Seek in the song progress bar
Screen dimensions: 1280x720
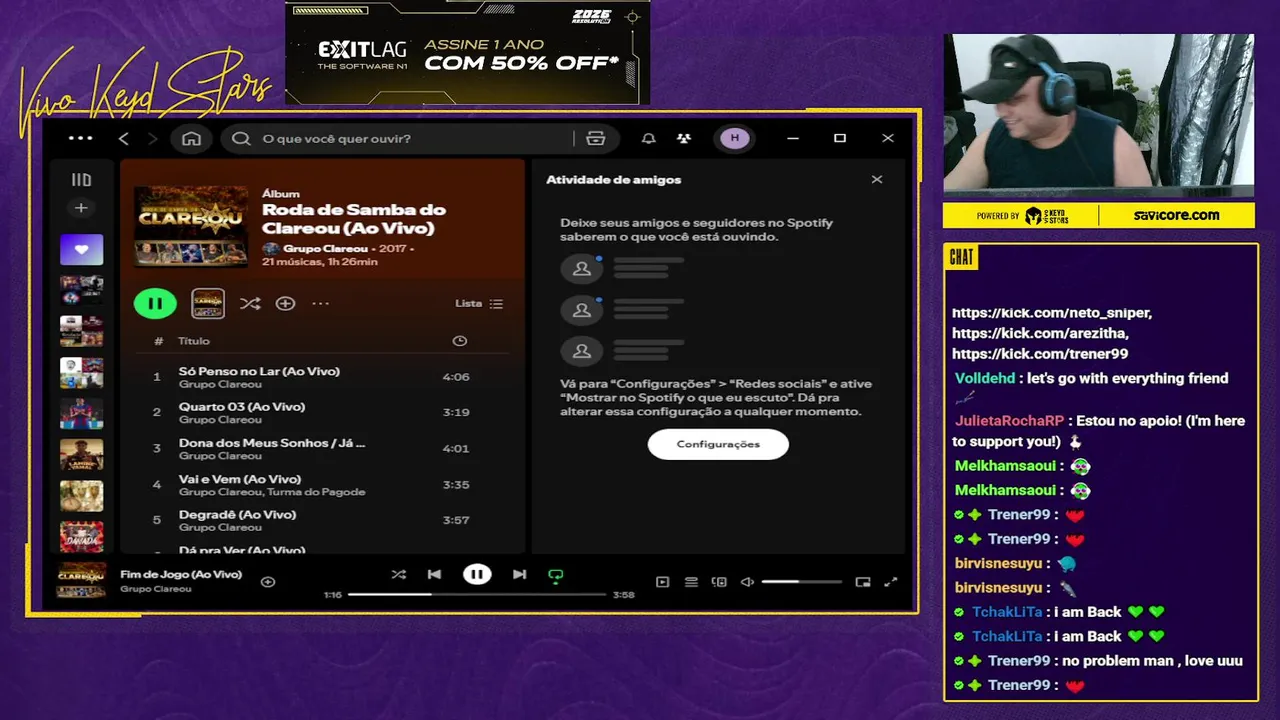477,594
